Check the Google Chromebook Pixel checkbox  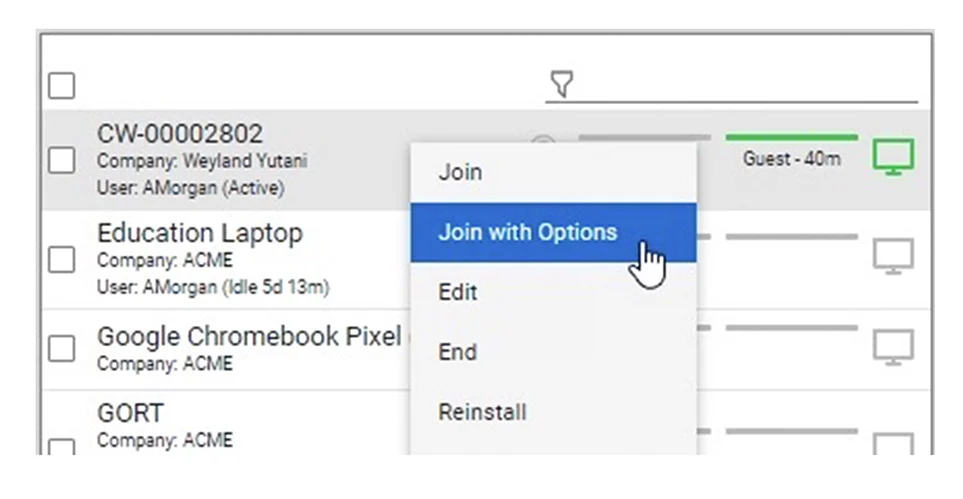click(x=61, y=348)
